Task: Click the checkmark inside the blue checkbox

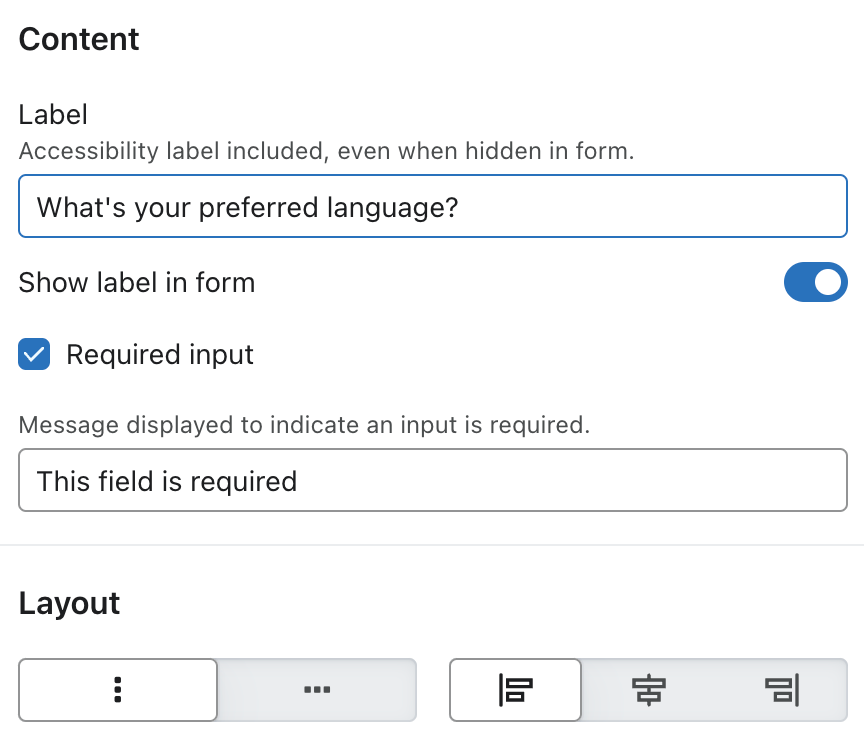Action: point(35,355)
